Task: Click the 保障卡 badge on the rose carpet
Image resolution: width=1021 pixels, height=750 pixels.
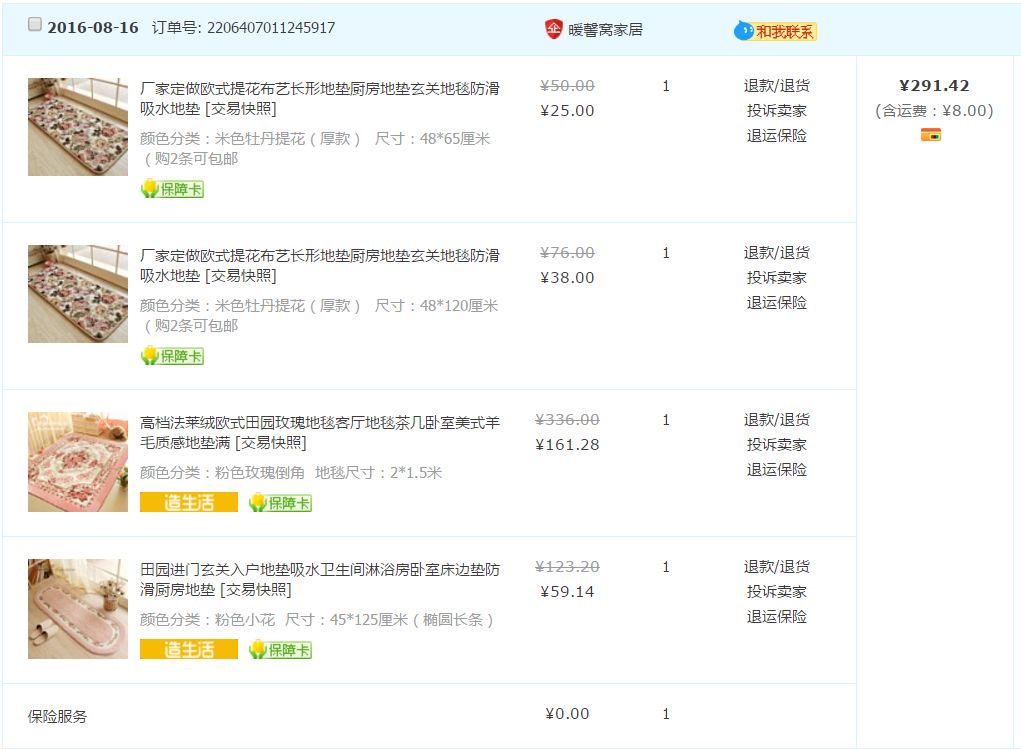Action: coord(280,502)
